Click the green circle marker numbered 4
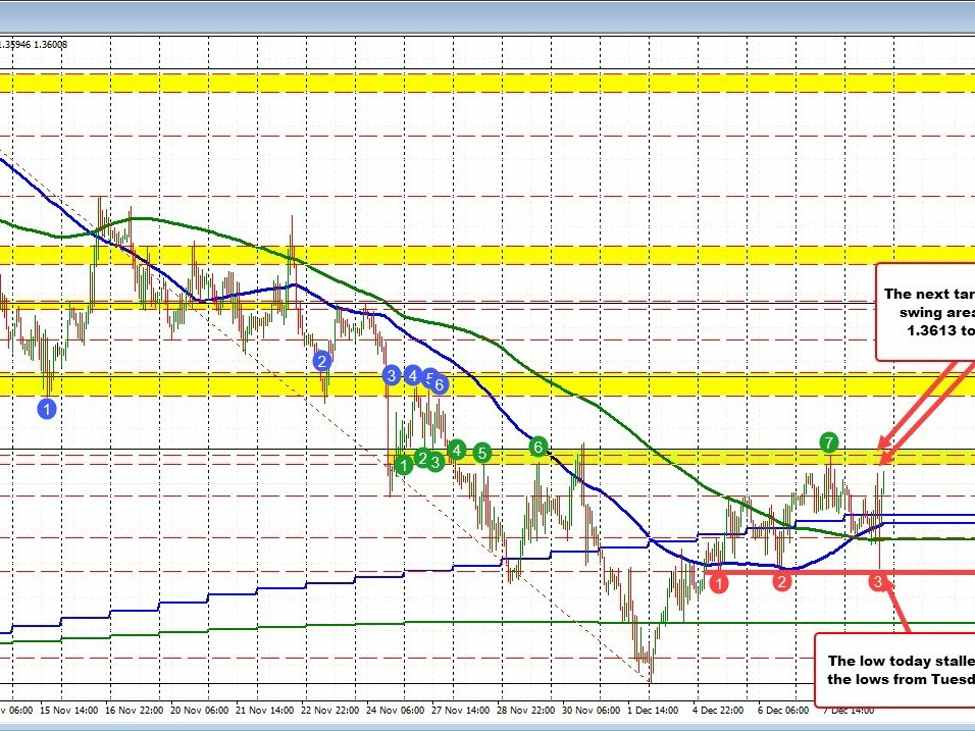This screenshot has width=975, height=731. pos(457,449)
